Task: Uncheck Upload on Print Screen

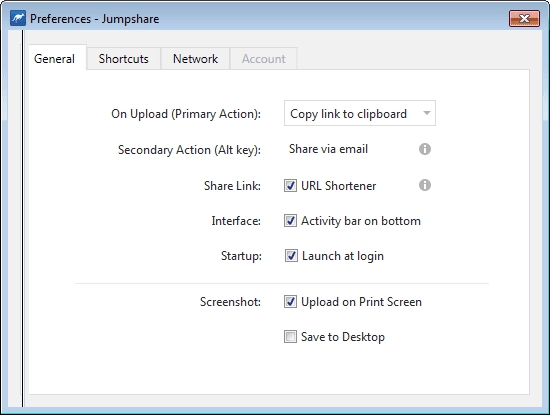Action: coord(290,302)
